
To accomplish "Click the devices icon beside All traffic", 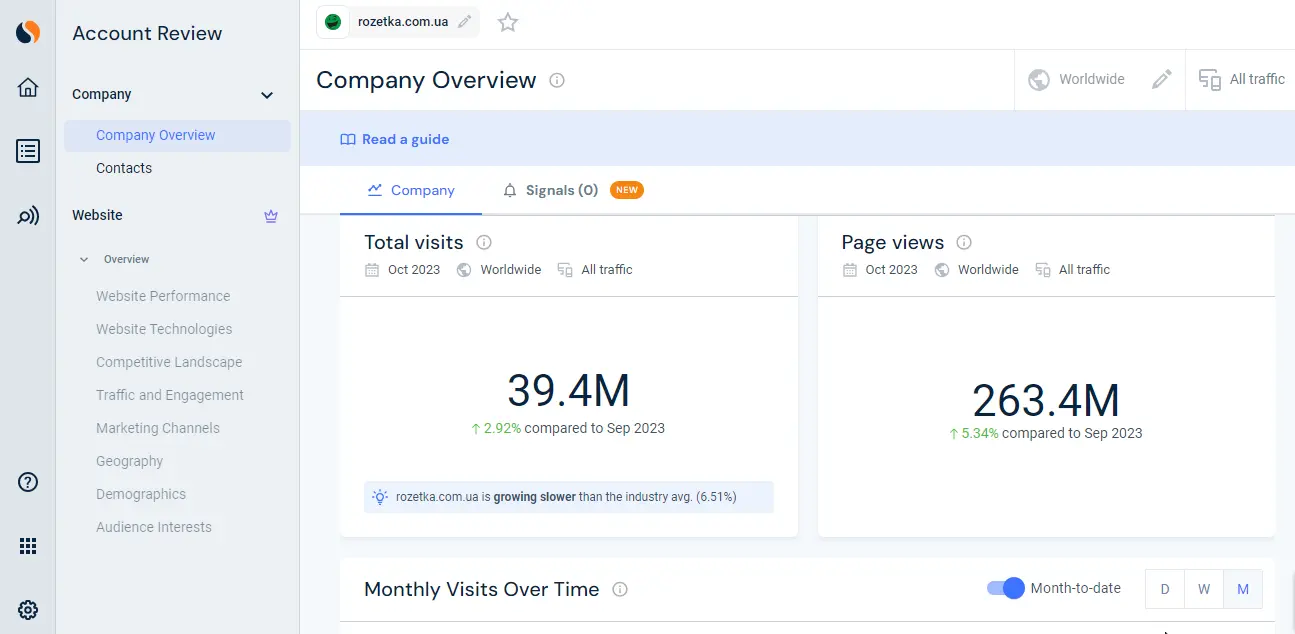I will (1210, 80).
